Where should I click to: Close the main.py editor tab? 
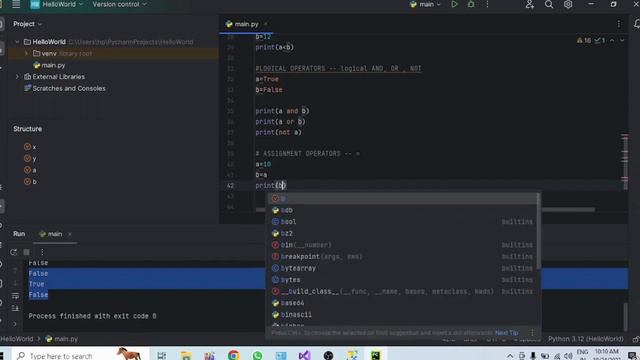click(266, 24)
